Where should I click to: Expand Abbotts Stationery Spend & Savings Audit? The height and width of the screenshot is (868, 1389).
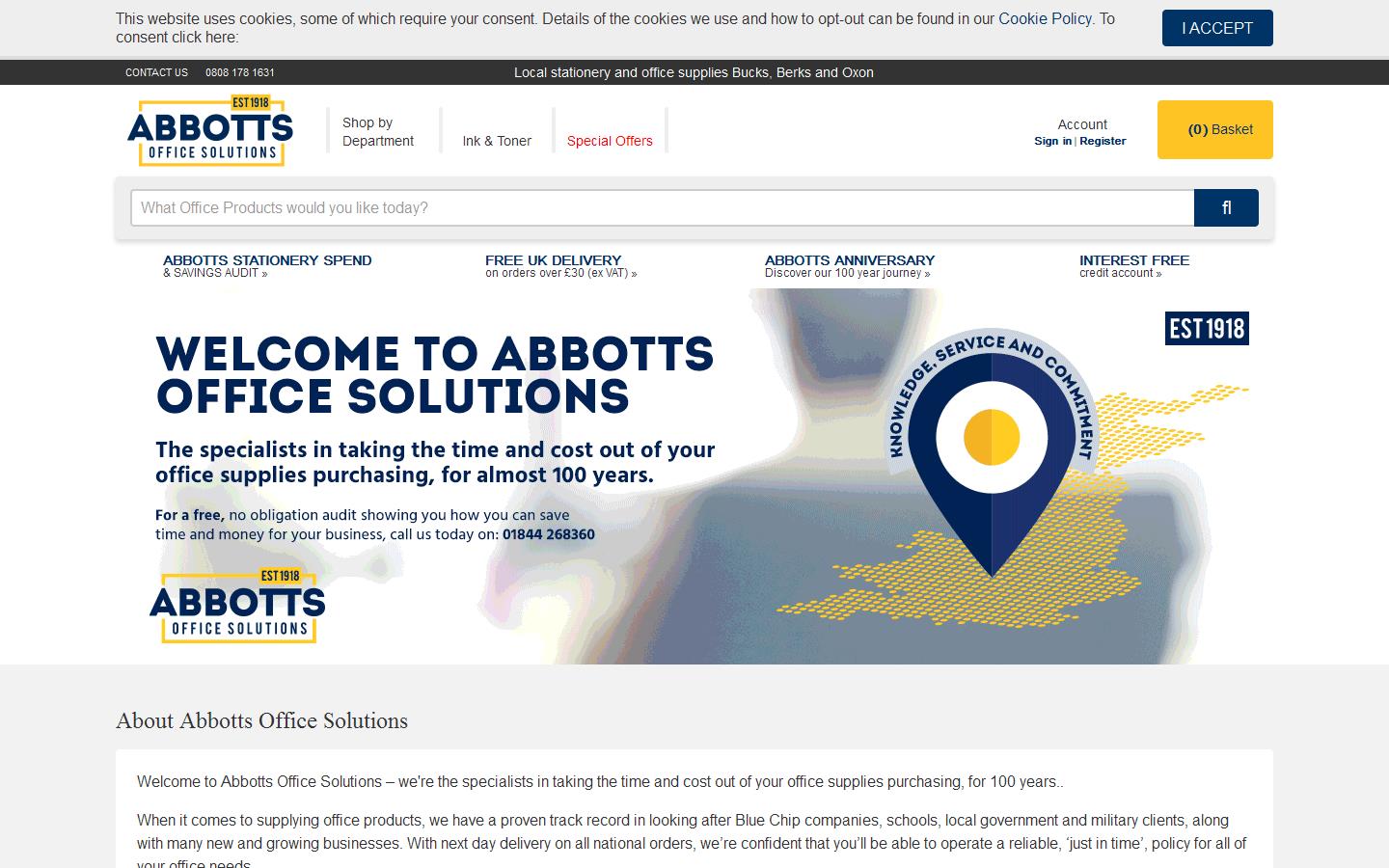pyautogui.click(x=267, y=265)
